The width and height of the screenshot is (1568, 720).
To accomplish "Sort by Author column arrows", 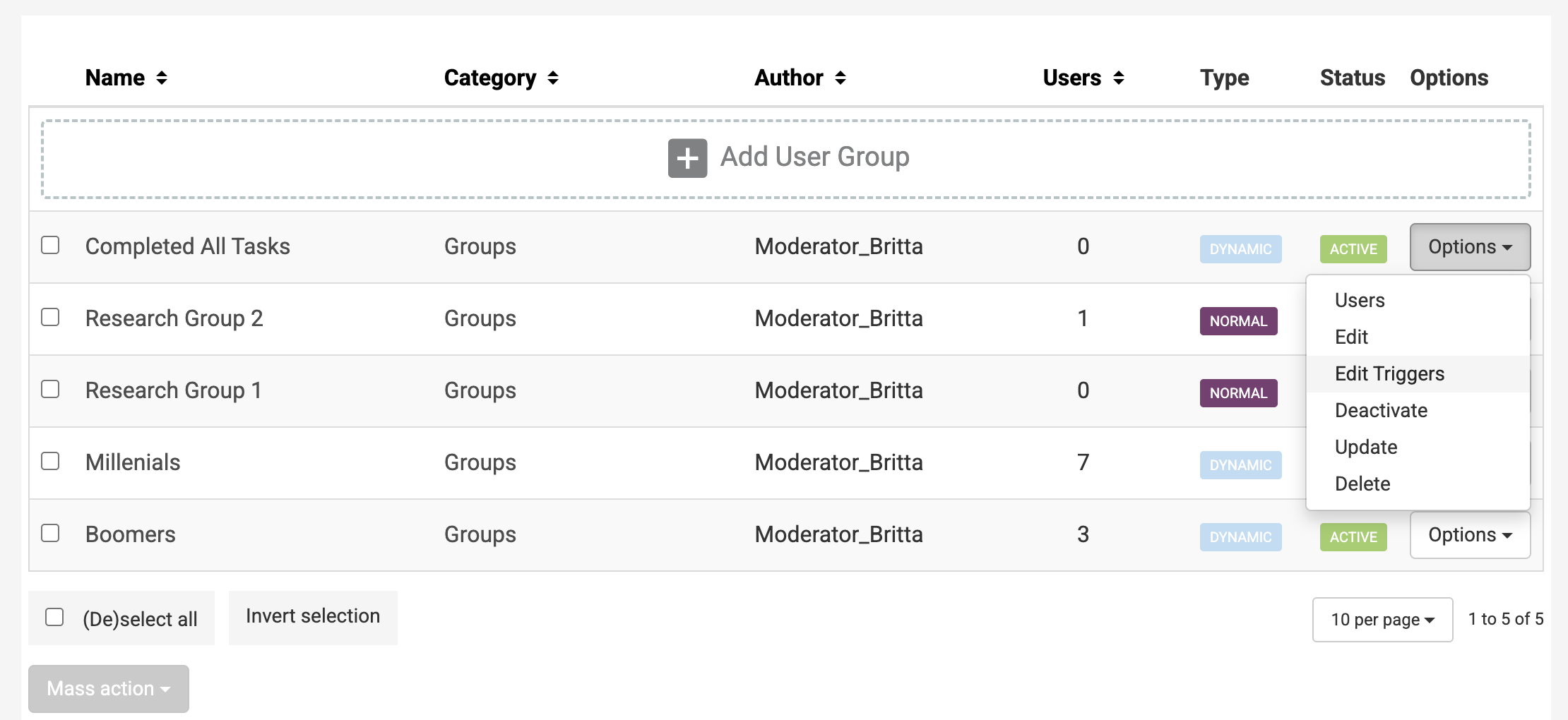I will (x=840, y=78).
